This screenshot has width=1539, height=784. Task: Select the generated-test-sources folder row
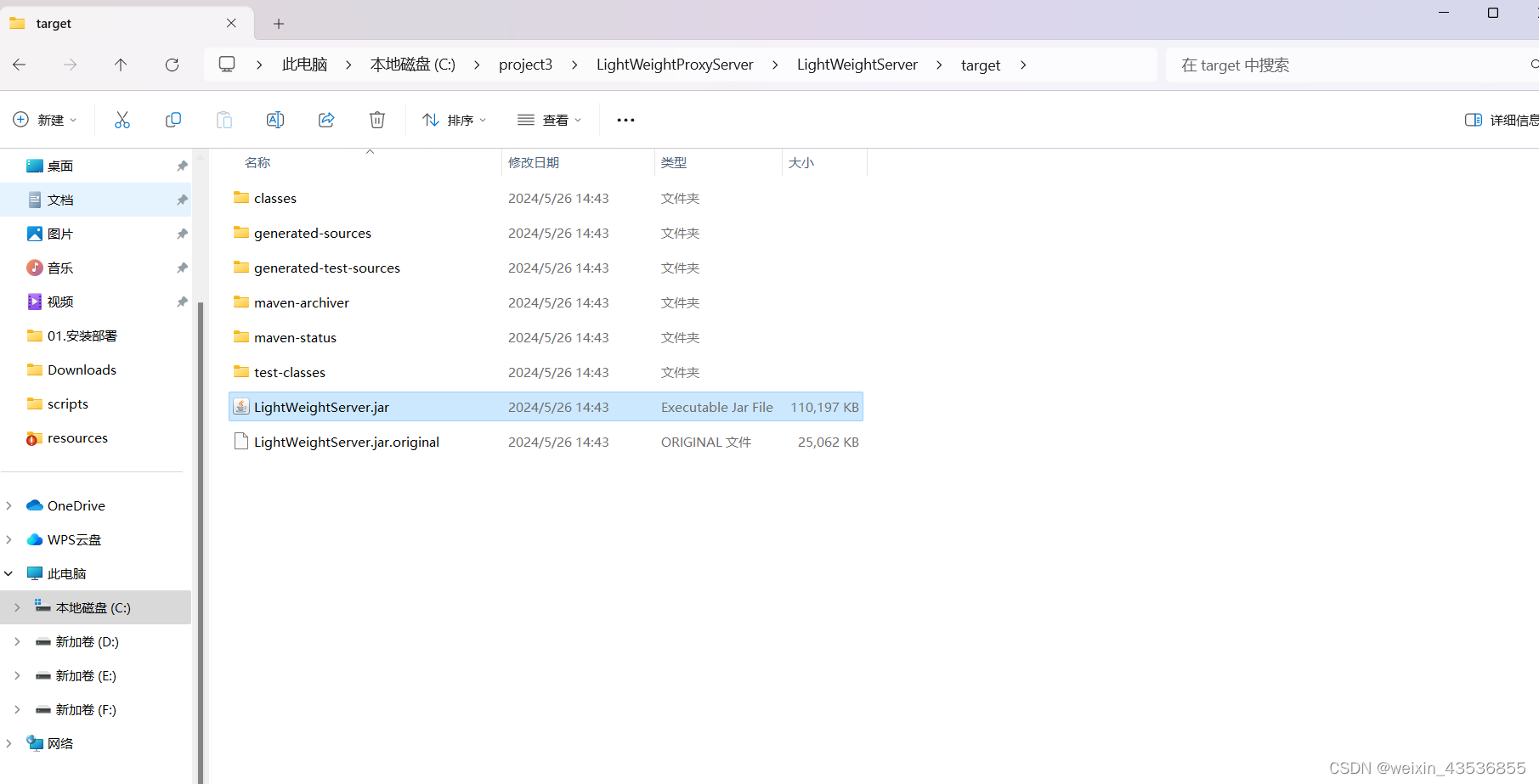click(546, 268)
